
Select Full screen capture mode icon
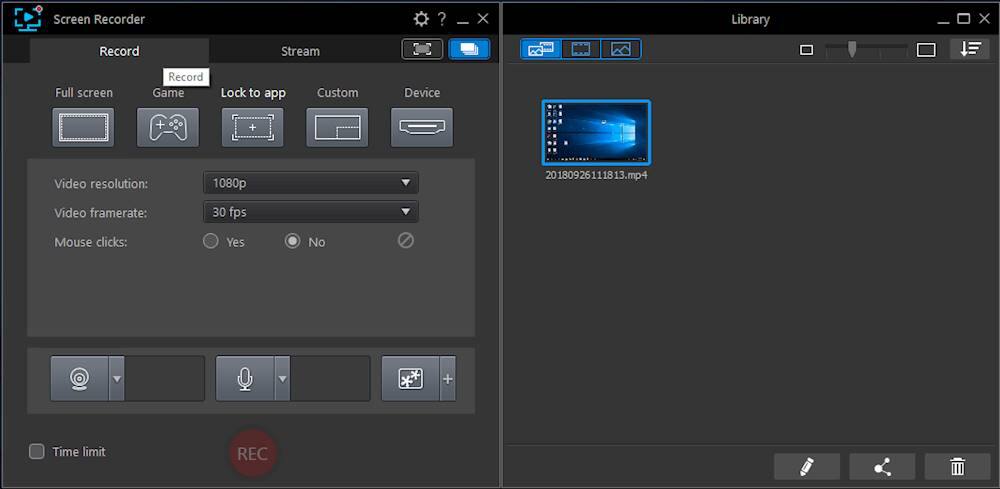[x=83, y=128]
